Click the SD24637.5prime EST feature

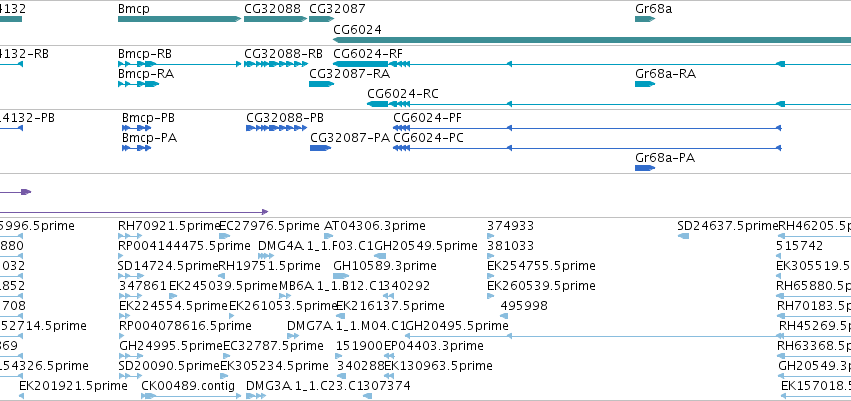pyautogui.click(x=683, y=236)
